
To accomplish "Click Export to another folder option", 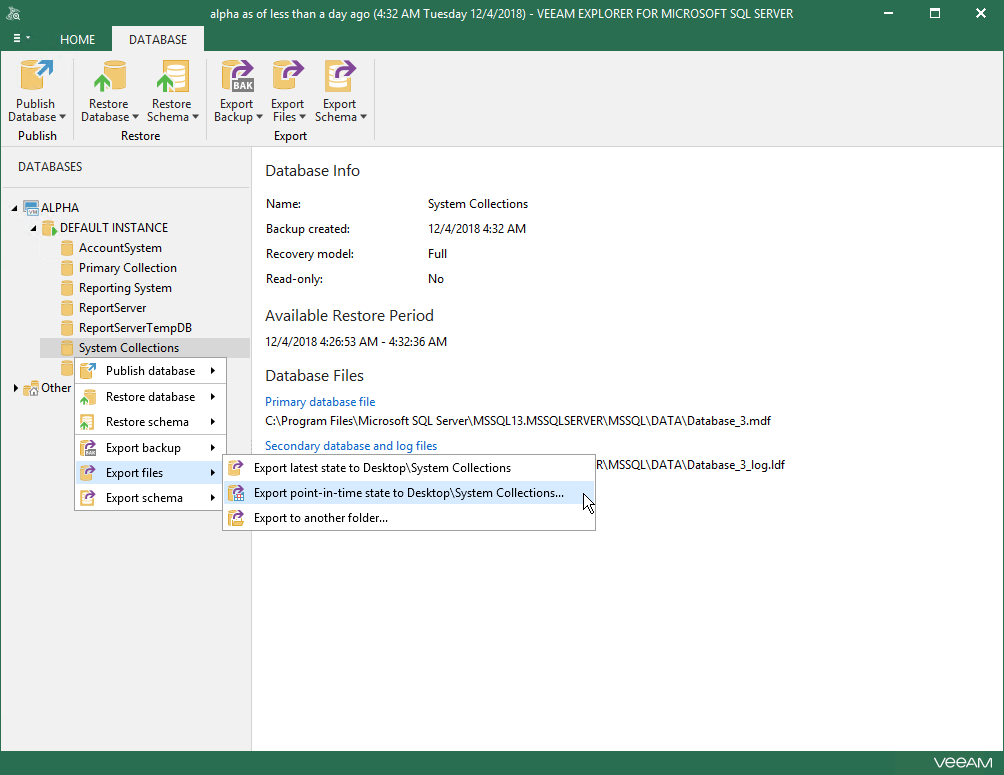I will click(x=409, y=518).
